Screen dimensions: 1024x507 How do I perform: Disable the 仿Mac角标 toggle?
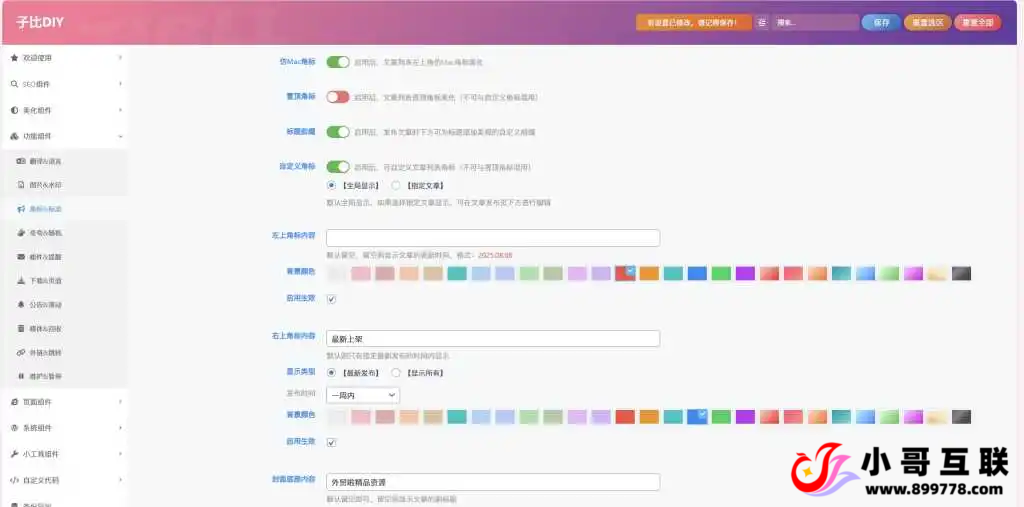[338, 62]
